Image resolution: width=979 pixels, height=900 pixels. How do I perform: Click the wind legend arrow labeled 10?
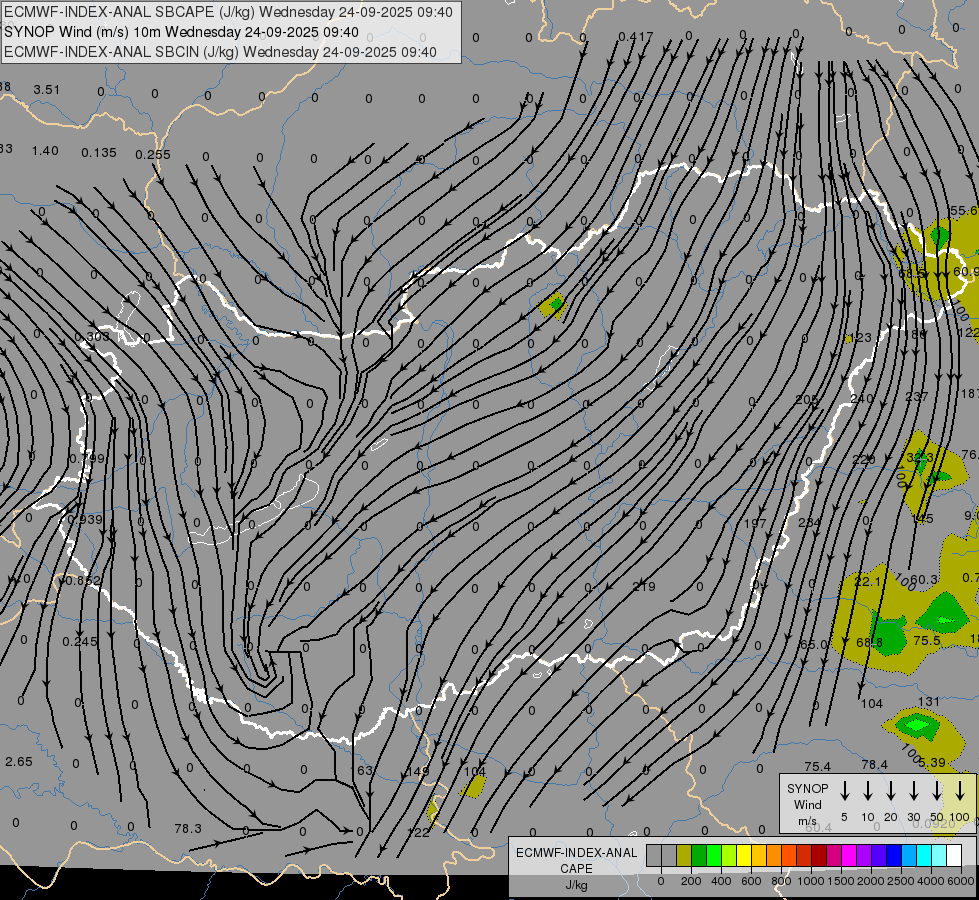coord(868,791)
